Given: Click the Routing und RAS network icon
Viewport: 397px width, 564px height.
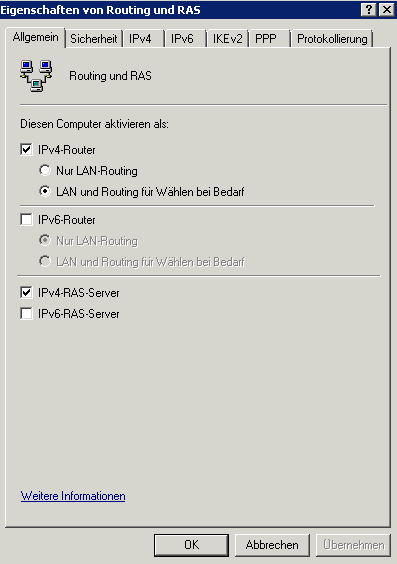Looking at the screenshot, I should [36, 76].
